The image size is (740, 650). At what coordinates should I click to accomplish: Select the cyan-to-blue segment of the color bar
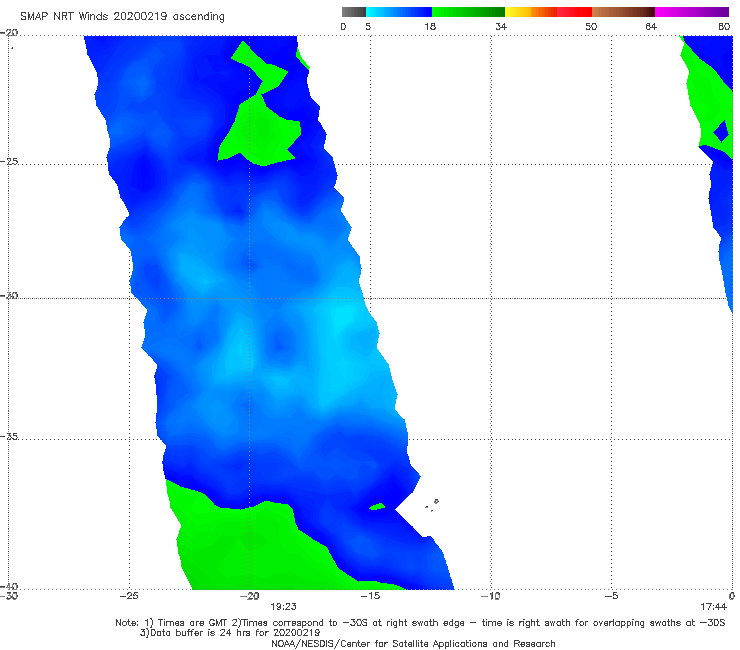click(x=399, y=12)
